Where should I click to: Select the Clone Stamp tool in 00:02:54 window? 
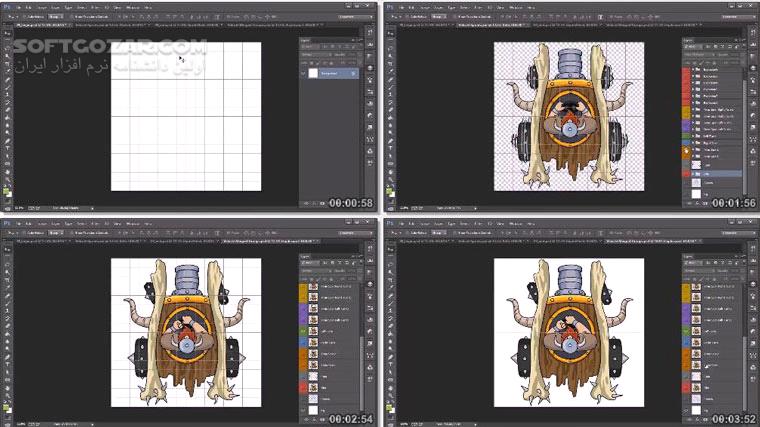click(7, 311)
